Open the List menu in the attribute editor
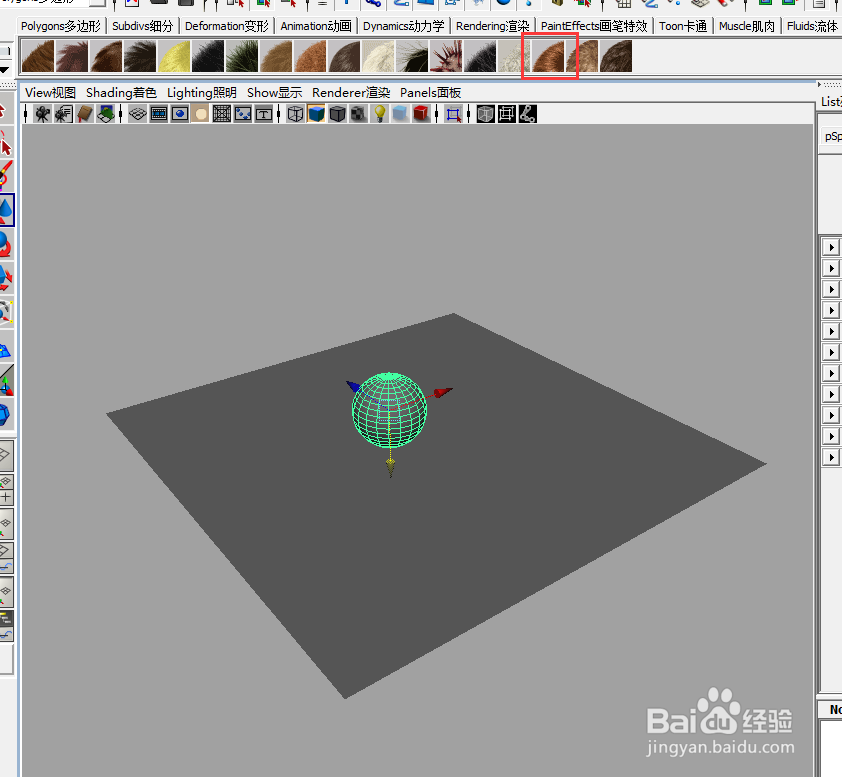842x777 pixels. 831,101
